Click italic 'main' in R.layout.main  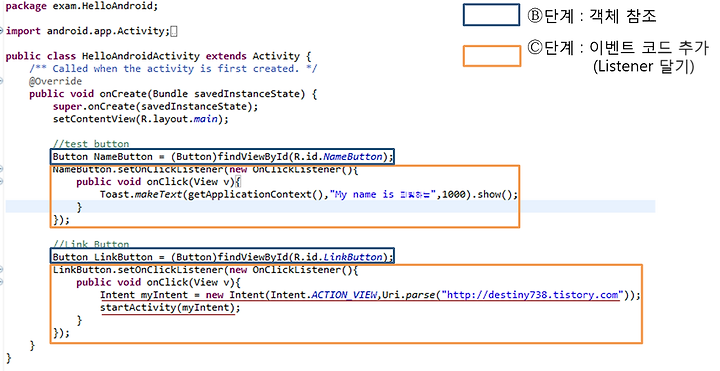[x=205, y=119]
